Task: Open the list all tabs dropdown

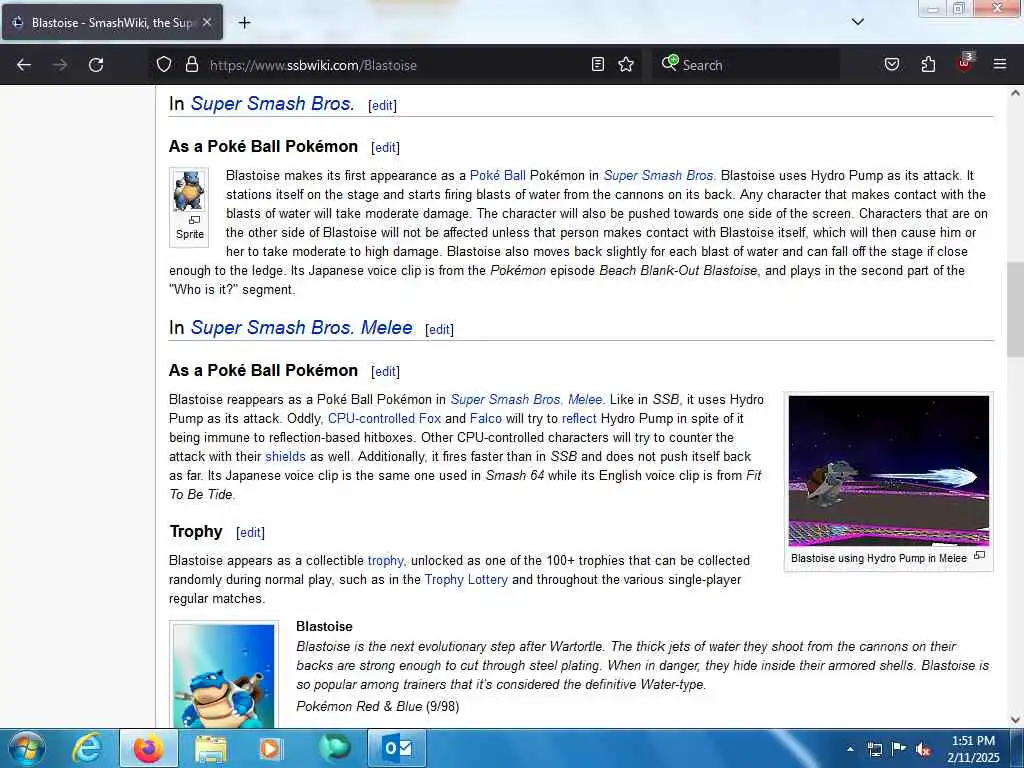Action: coord(858,22)
